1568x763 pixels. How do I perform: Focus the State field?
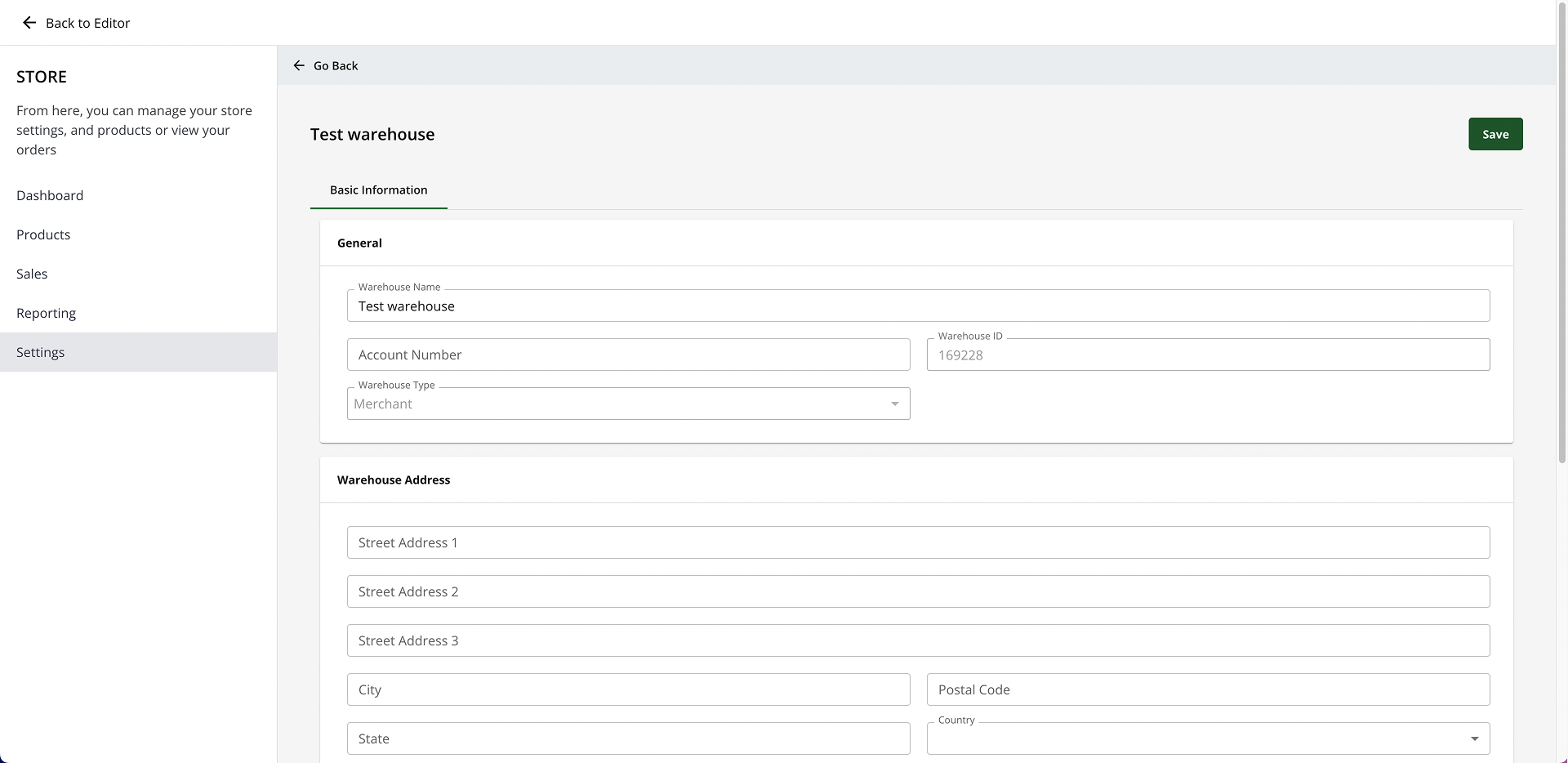628,738
